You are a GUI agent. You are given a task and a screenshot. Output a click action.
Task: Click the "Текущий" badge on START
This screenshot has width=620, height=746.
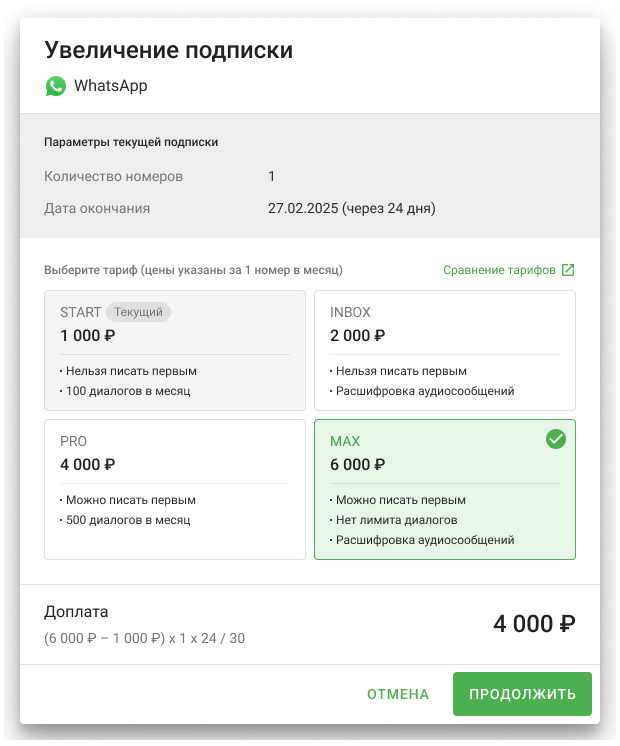point(138,312)
